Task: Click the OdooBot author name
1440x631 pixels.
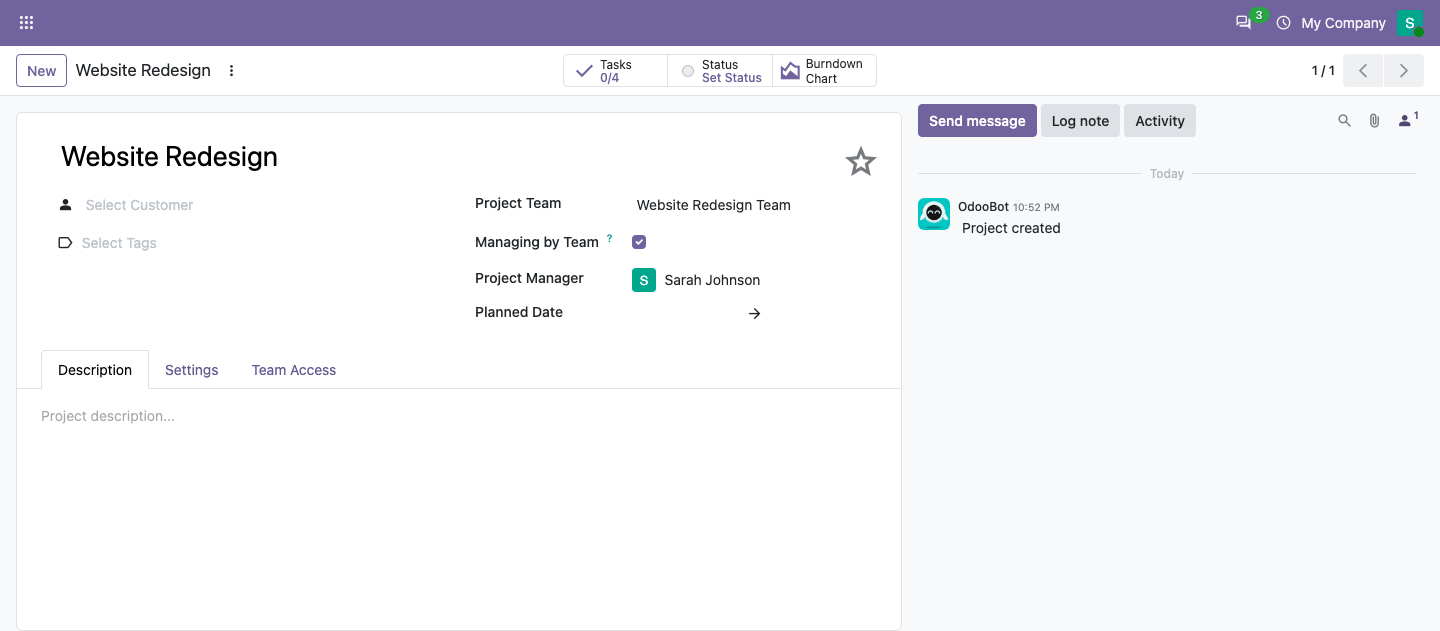Action: (x=983, y=207)
